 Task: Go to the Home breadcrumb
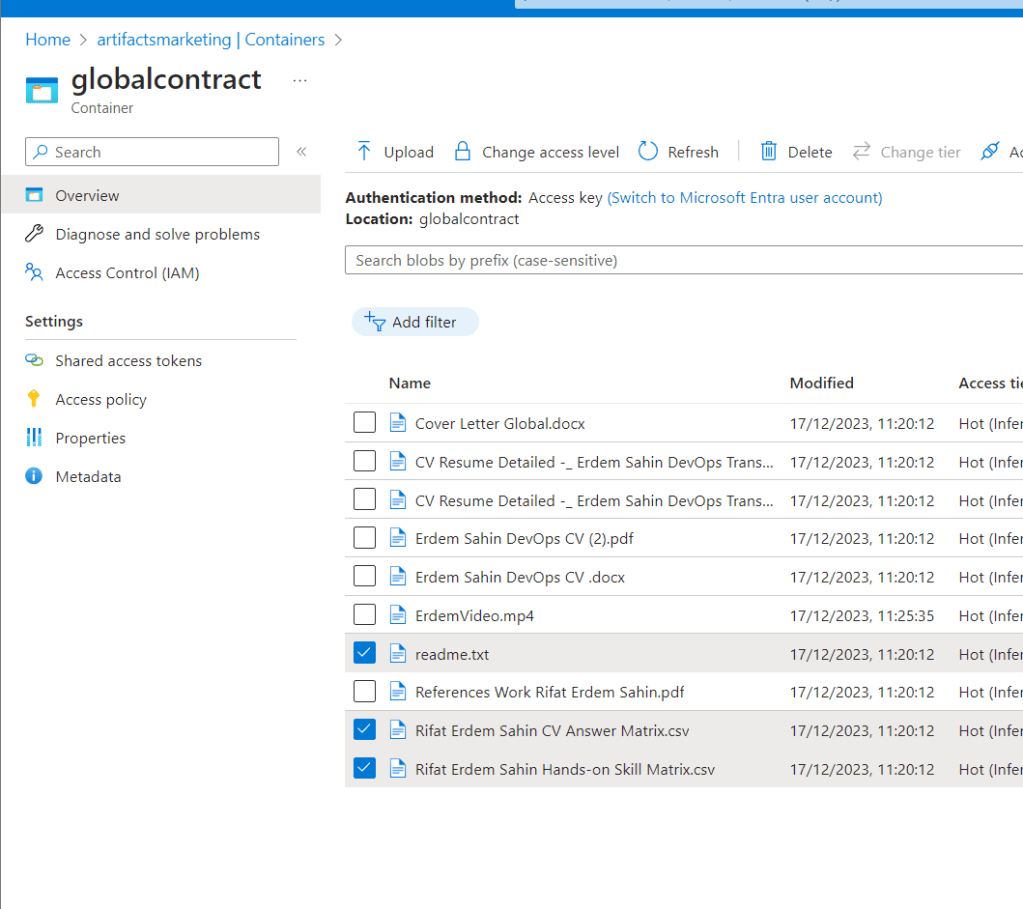point(48,39)
